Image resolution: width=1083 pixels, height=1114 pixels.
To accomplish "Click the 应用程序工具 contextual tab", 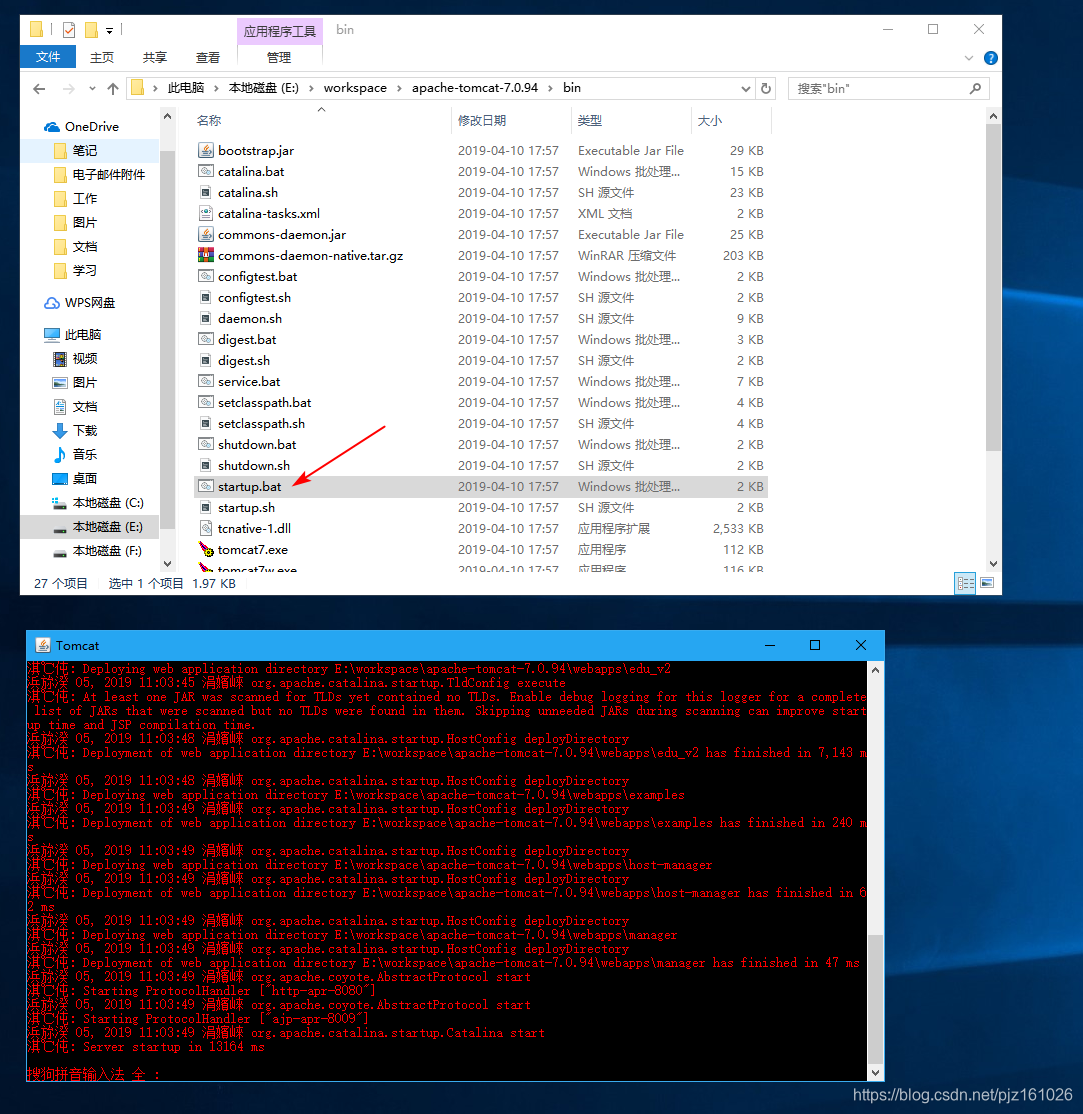I will point(279,31).
